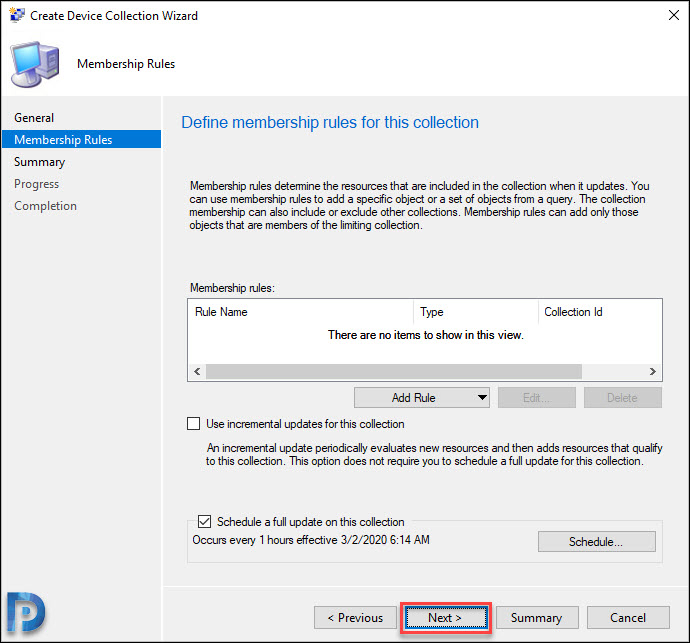This screenshot has height=643, width=690.
Task: Click the Summary button at bottom
Action: [537, 617]
